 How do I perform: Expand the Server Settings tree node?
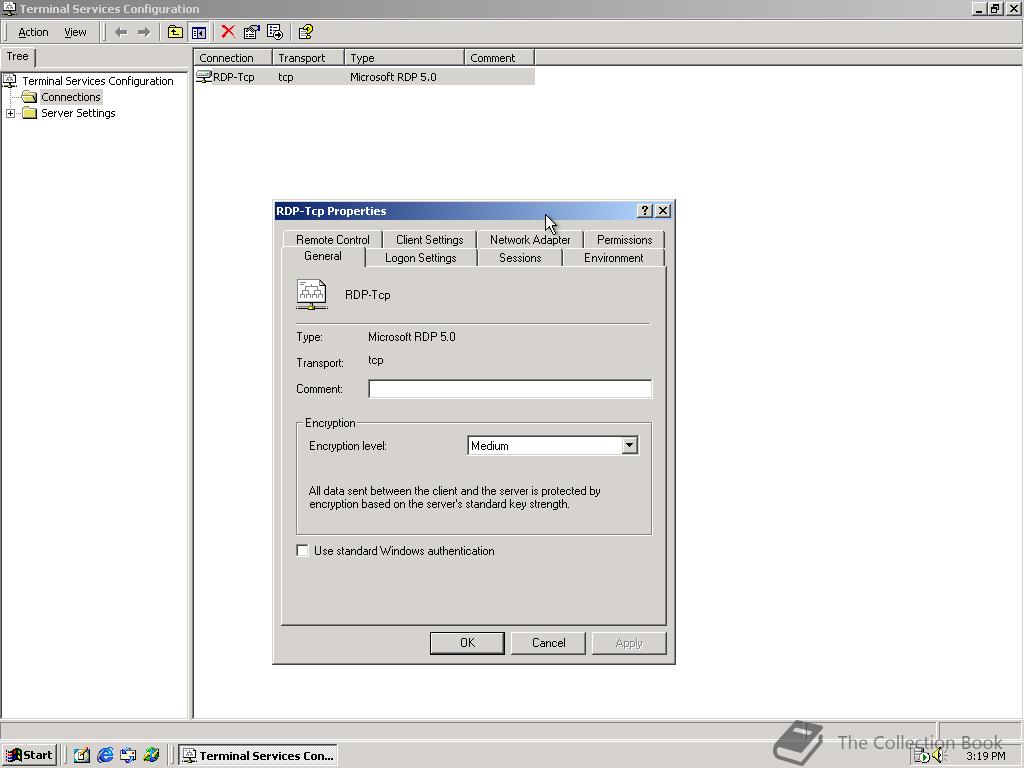tap(10, 114)
